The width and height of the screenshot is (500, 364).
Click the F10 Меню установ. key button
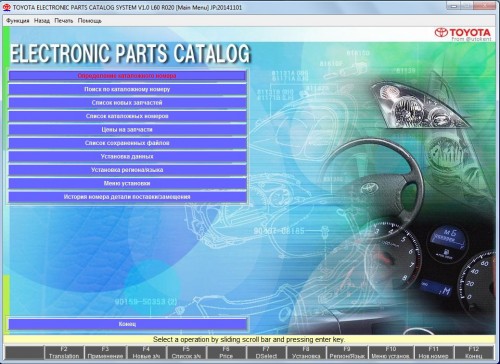click(391, 353)
